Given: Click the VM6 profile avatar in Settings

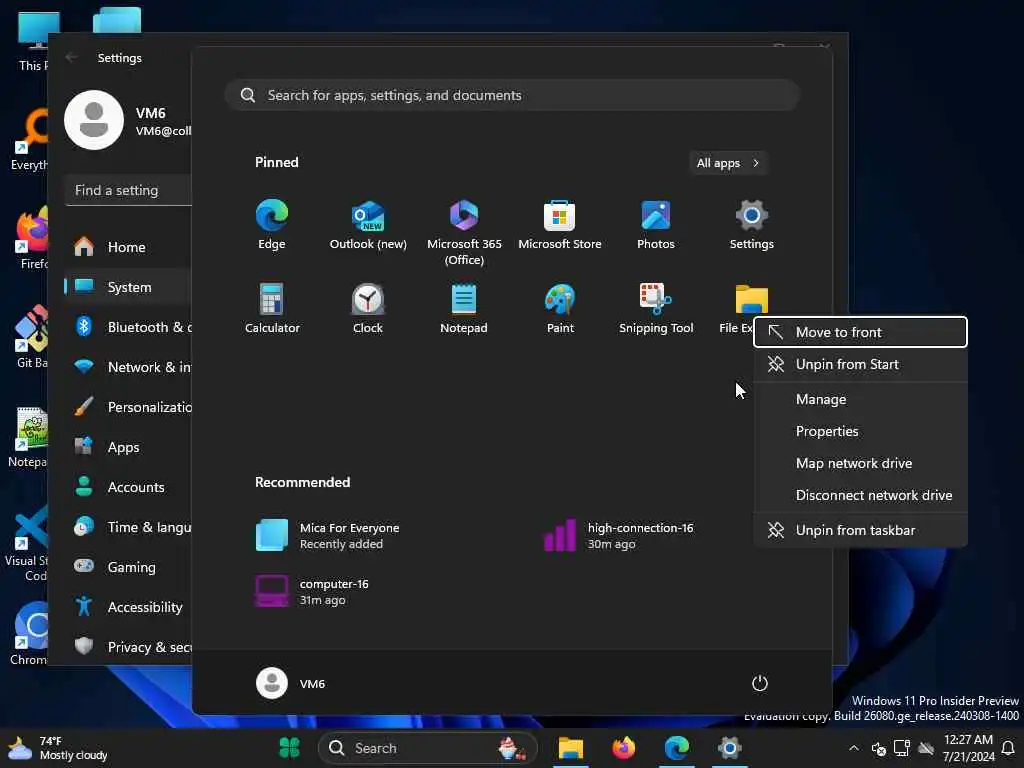Looking at the screenshot, I should (x=93, y=120).
